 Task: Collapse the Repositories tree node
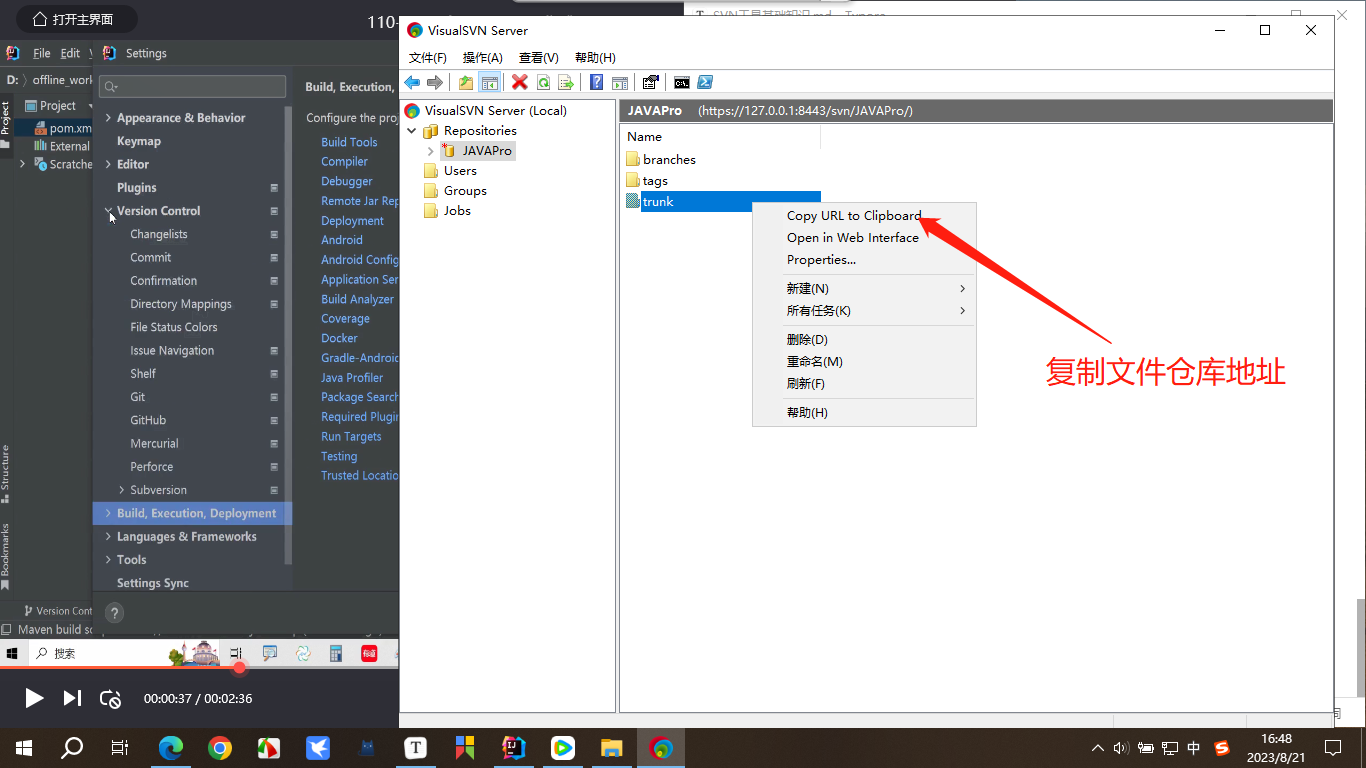(x=411, y=131)
